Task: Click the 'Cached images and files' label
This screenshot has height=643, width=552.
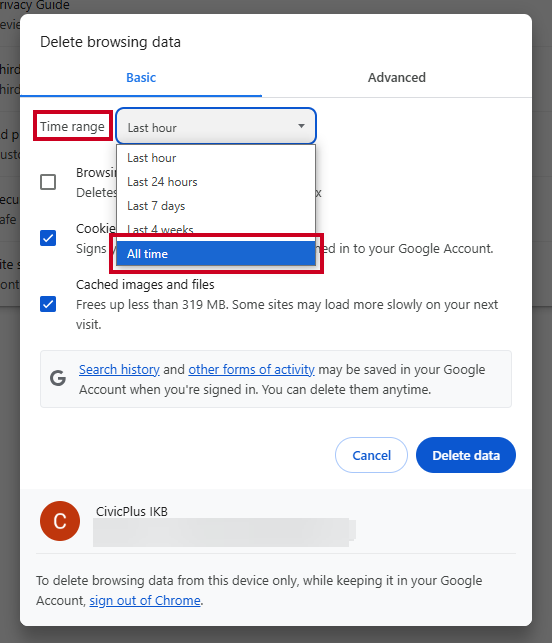Action: tap(145, 285)
